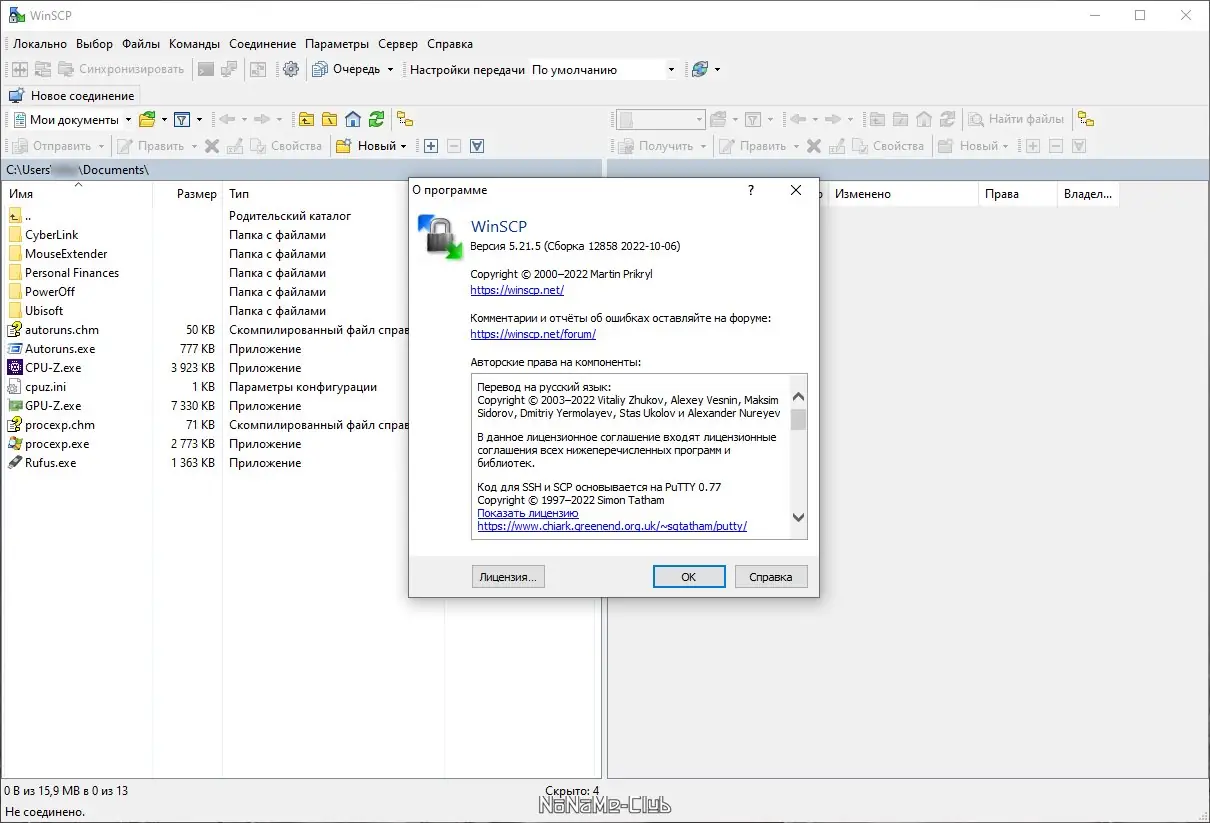Open the PuTTY chiark.greenend.org.uk link
Screen dimensions: 1210x823
pyautogui.click(x=612, y=526)
